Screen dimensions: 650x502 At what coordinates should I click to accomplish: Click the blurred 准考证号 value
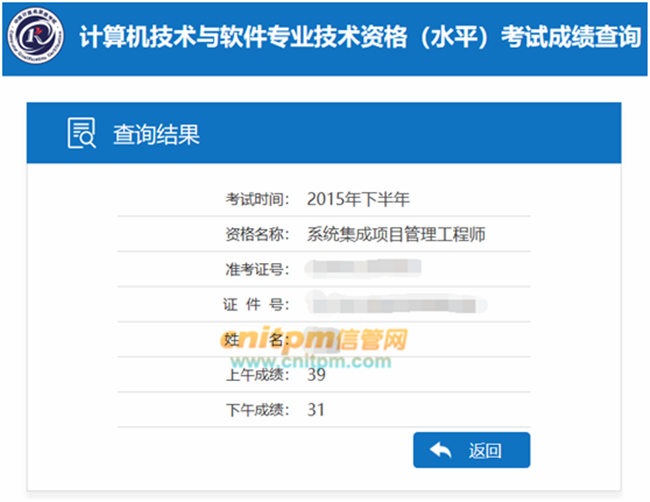coord(364,268)
